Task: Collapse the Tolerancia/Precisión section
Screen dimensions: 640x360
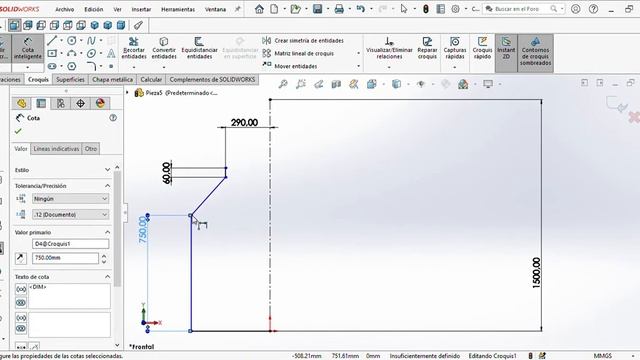Action: click(107, 186)
